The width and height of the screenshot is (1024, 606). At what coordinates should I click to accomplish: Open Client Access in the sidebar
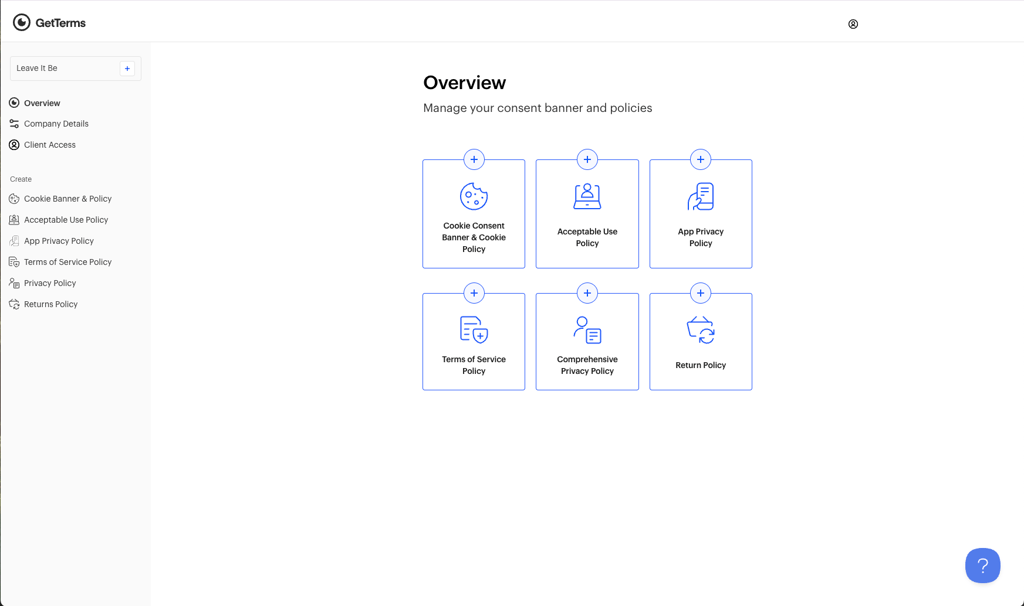point(50,145)
